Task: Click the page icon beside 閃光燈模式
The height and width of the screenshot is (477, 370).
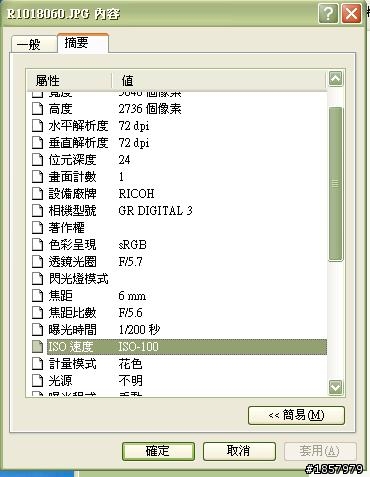Action: tap(37, 279)
